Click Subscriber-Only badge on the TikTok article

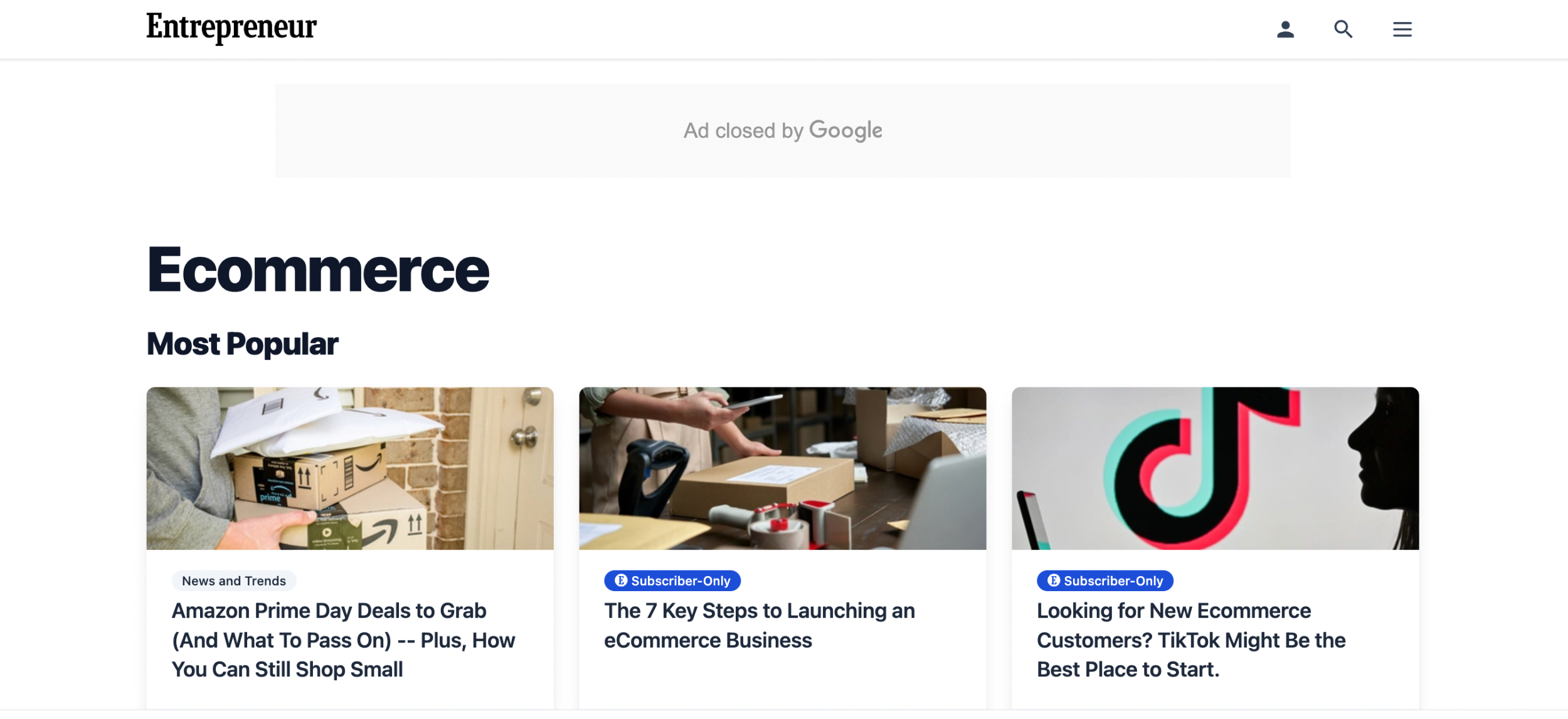pos(1113,581)
